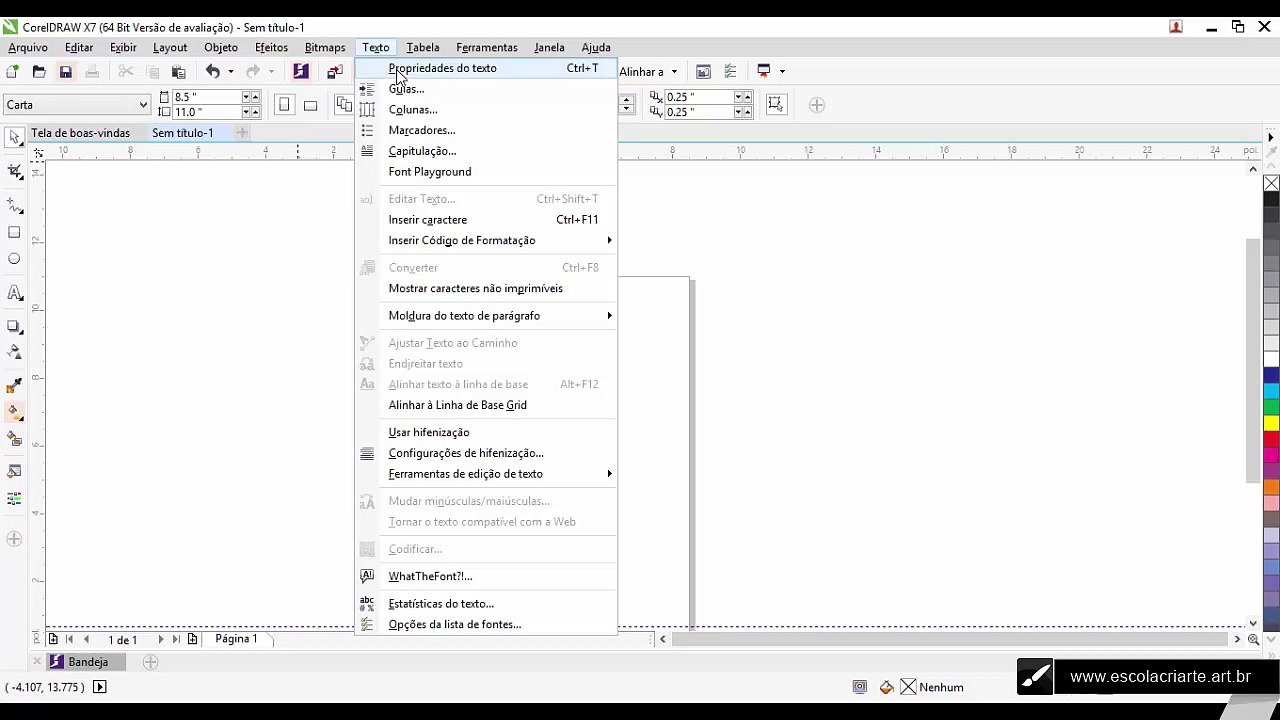Select the Interactive Fill tool
Screen dimensions: 1280x720
pos(14,411)
